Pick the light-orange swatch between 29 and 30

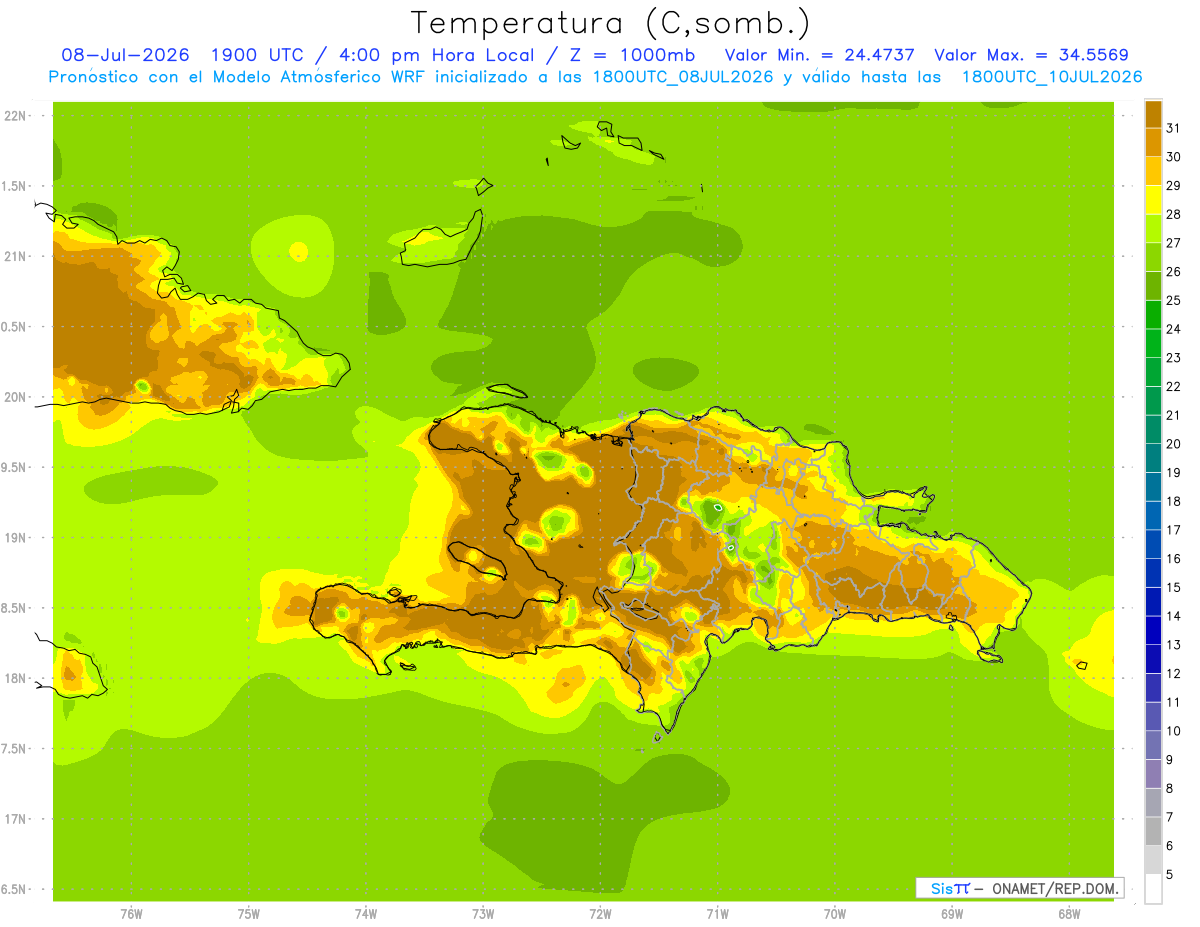(1153, 171)
